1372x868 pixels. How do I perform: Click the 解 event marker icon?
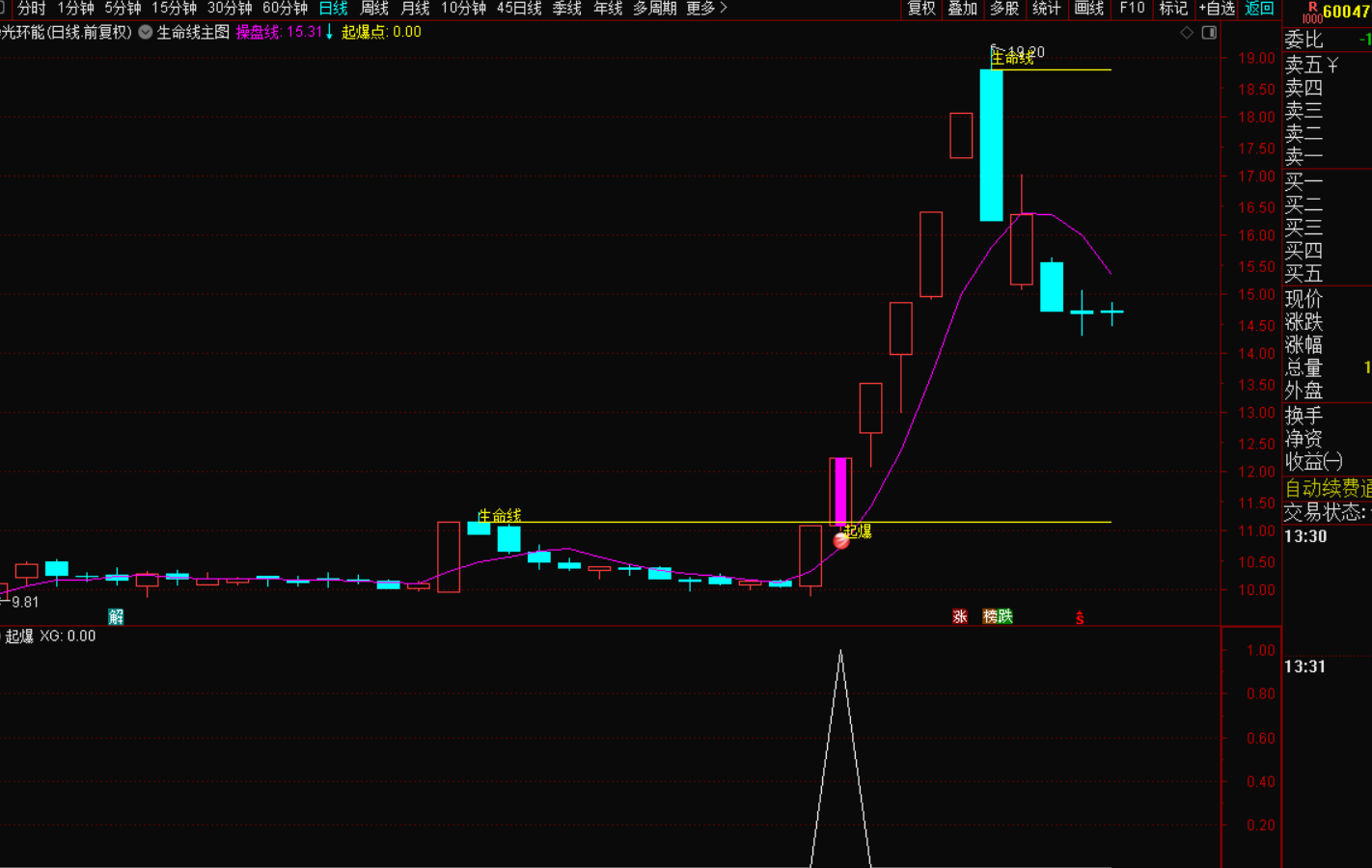tap(116, 617)
